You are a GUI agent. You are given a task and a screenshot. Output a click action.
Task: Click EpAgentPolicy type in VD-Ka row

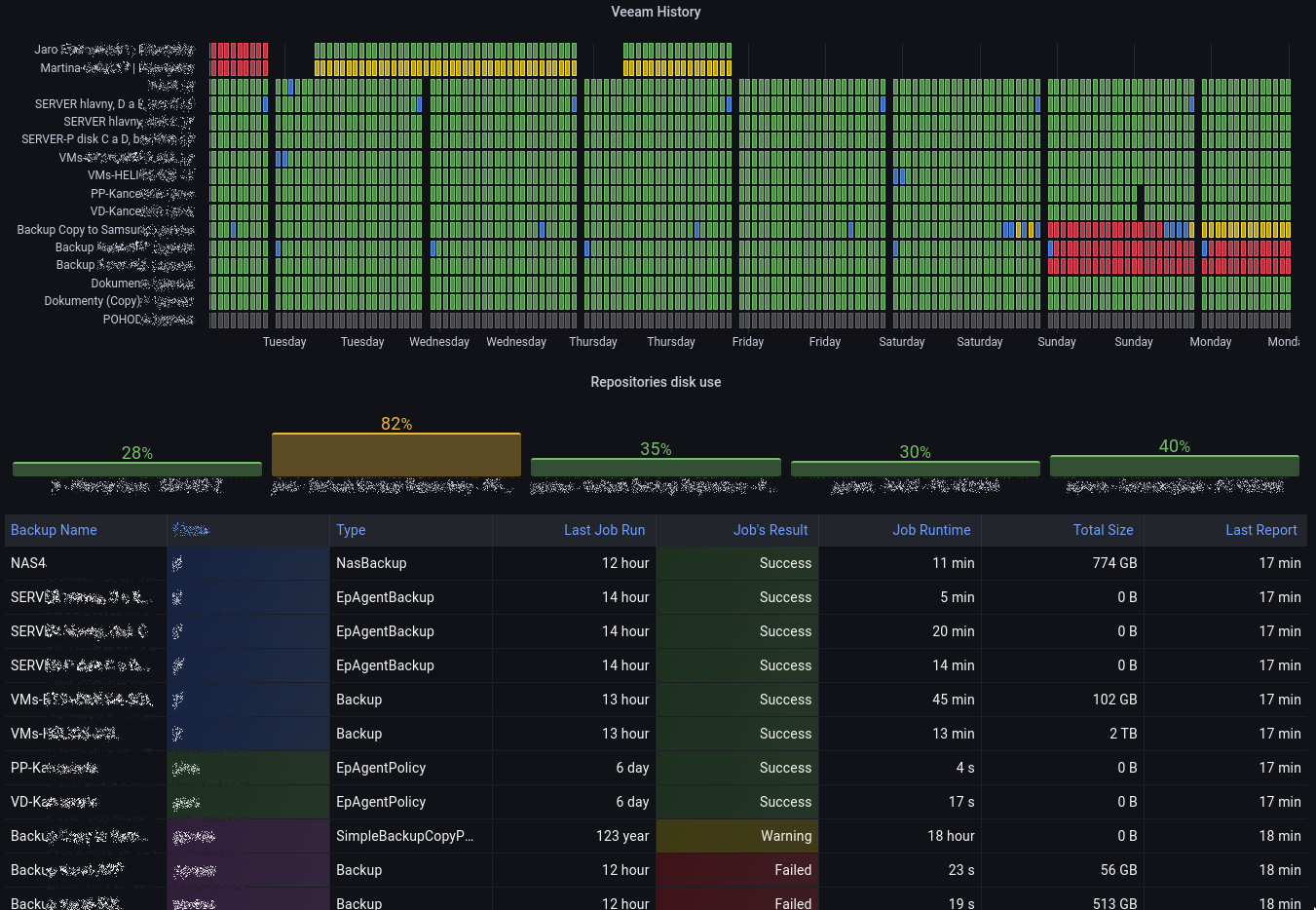411,802
